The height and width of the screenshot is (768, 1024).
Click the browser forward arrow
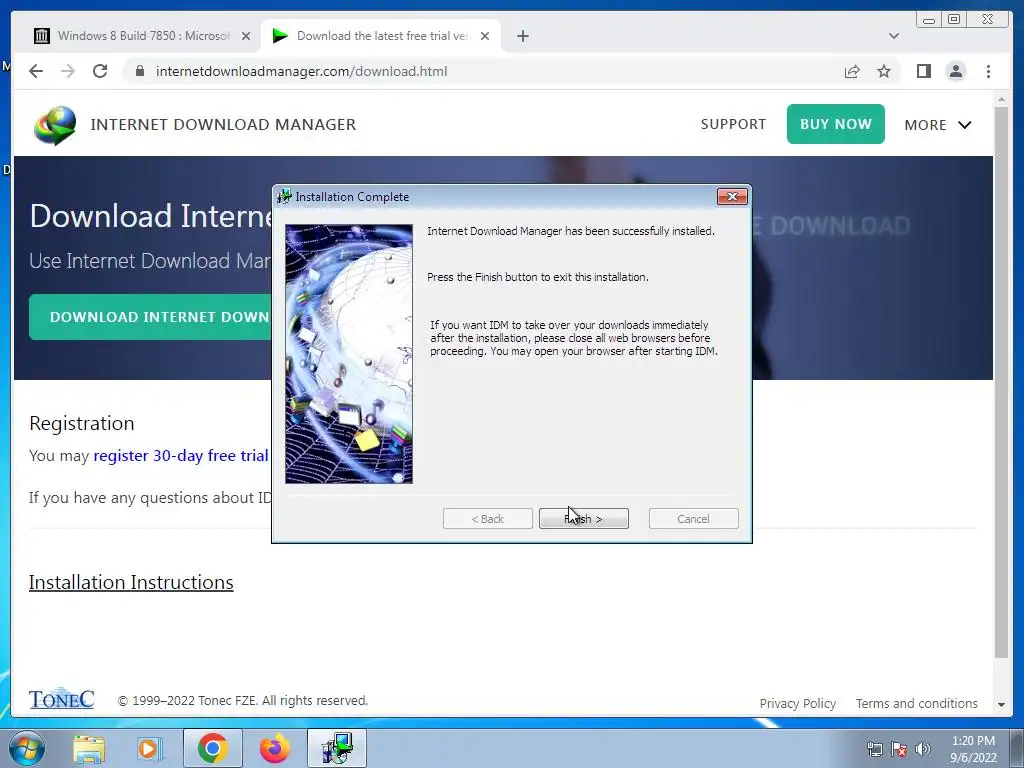click(x=68, y=71)
